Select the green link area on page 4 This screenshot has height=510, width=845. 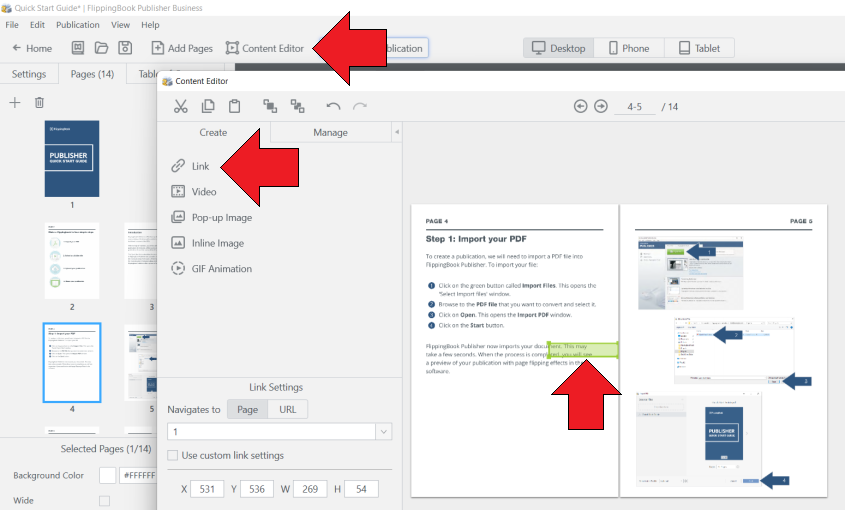click(x=583, y=349)
